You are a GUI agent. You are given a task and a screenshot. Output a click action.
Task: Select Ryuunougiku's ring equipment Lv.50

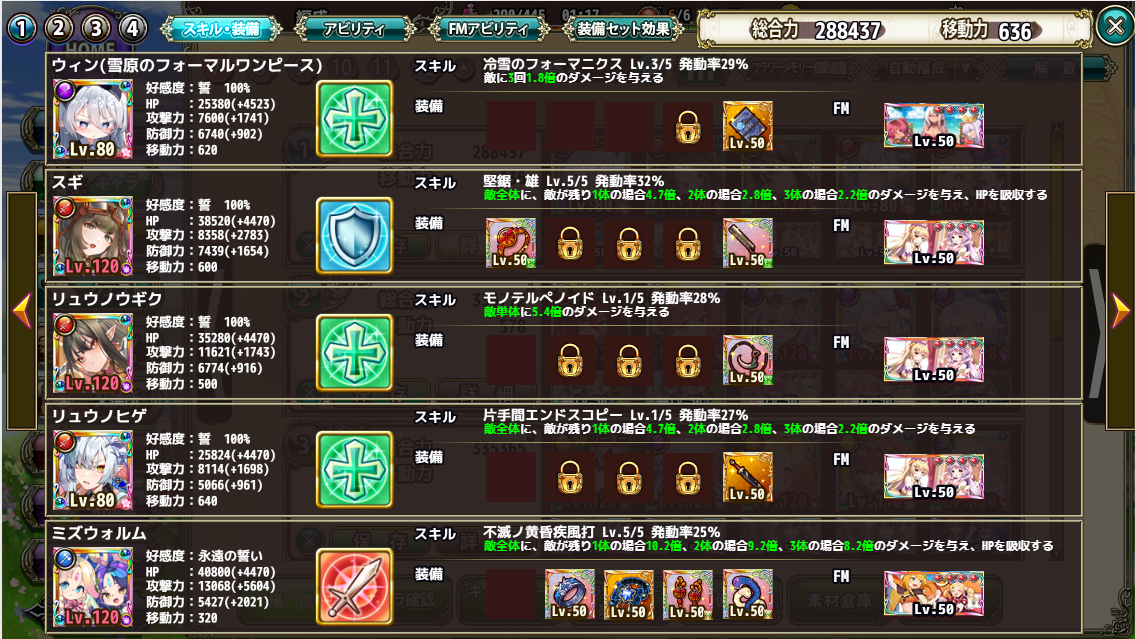coord(748,360)
